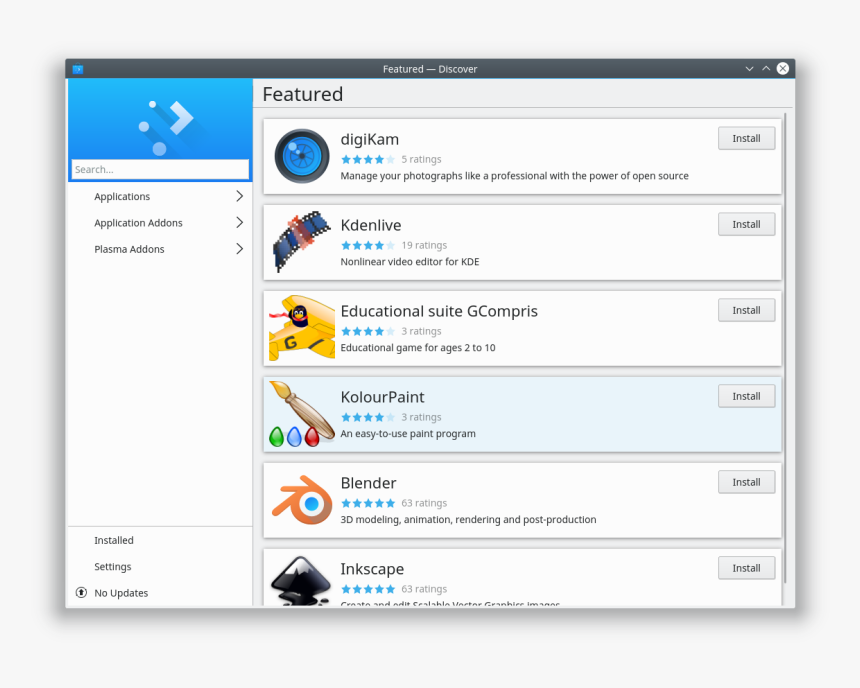The width and height of the screenshot is (860, 688).
Task: Open the Application Addons category
Action: click(x=160, y=223)
